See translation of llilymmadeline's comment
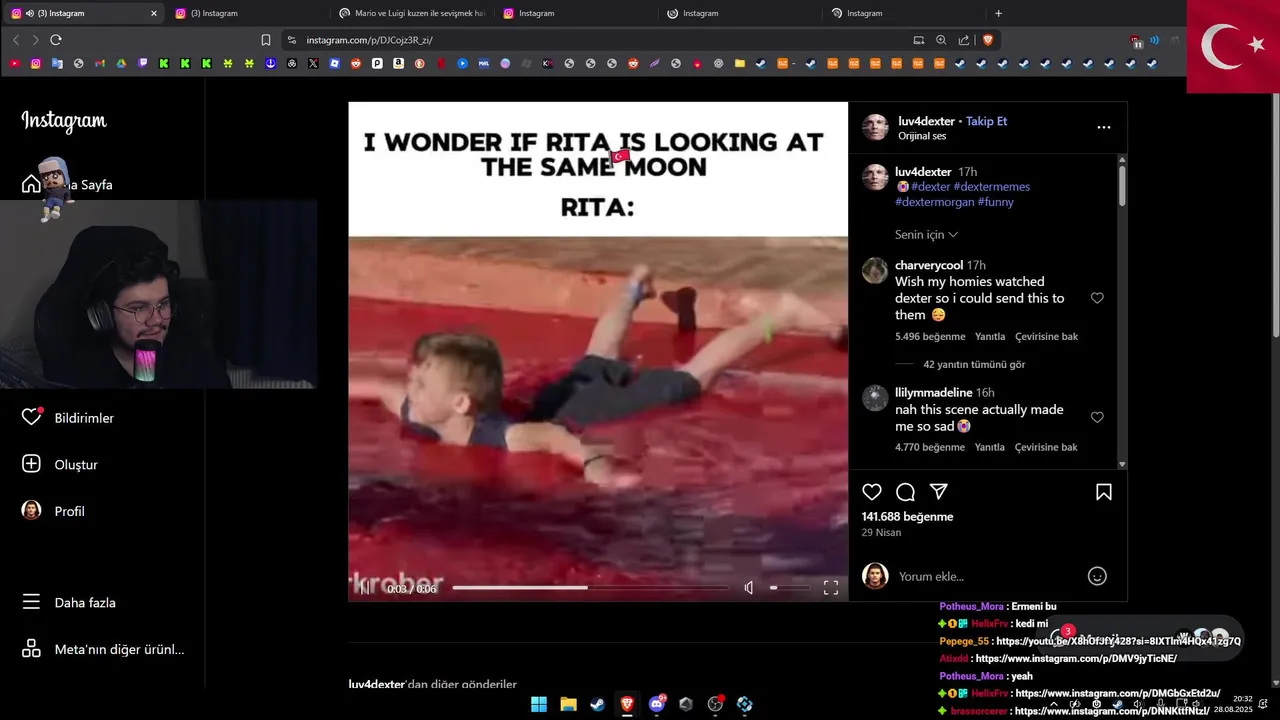The width and height of the screenshot is (1280, 720). pyautogui.click(x=1046, y=448)
